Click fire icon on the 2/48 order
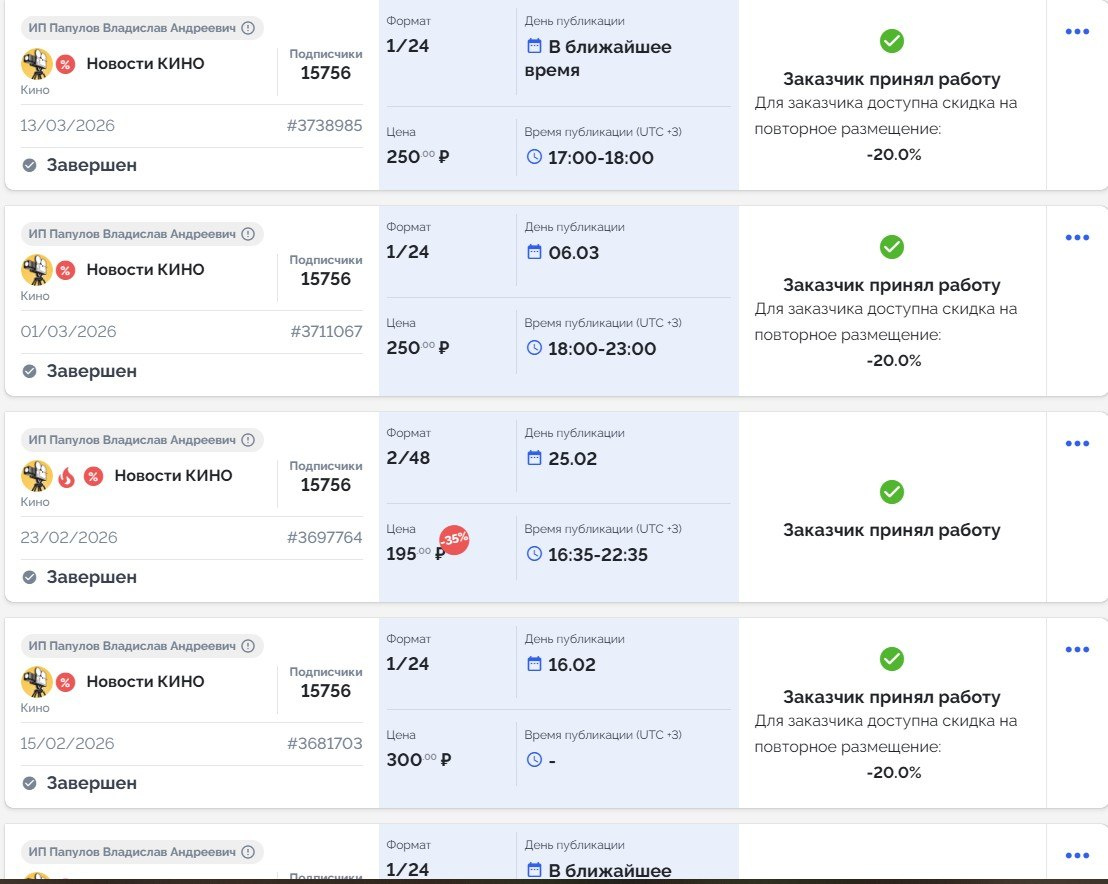 tap(66, 476)
